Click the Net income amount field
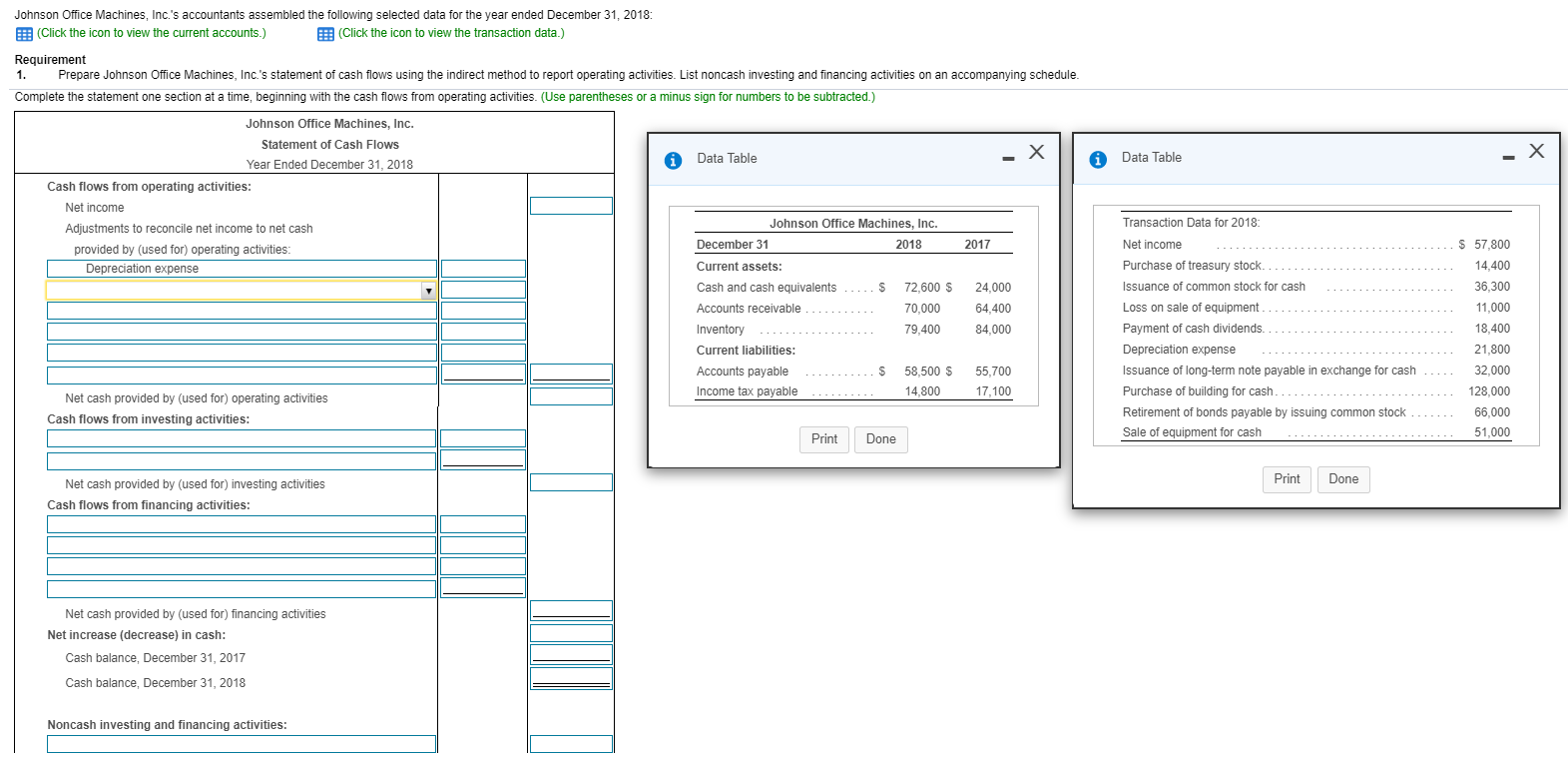 point(571,206)
